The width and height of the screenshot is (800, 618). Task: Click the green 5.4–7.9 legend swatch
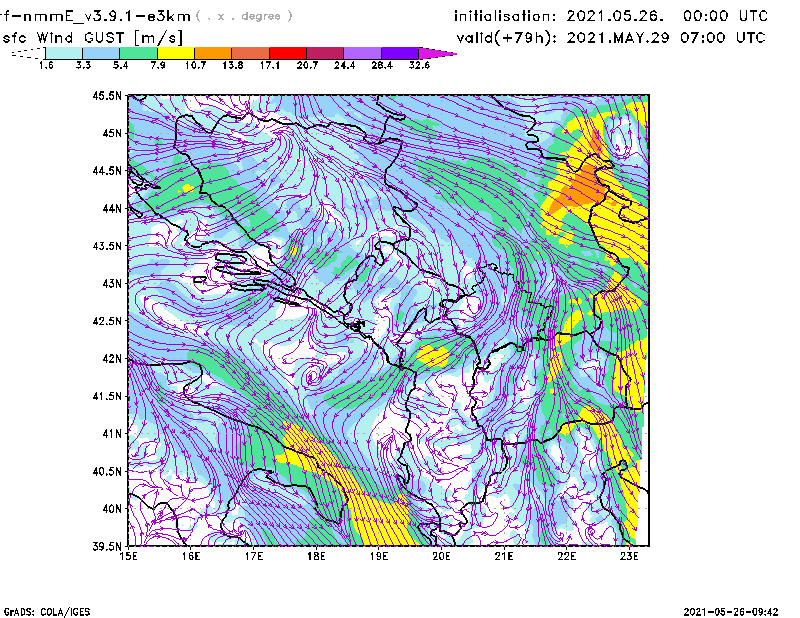[x=138, y=53]
